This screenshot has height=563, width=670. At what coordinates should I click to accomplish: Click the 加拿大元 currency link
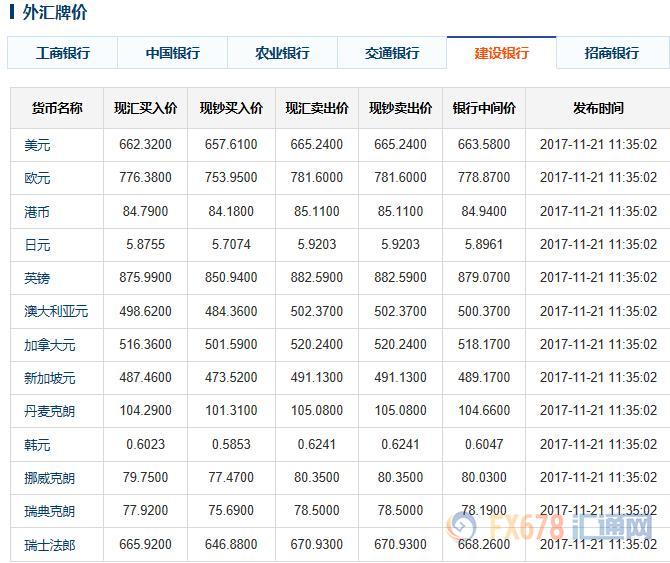pyautogui.click(x=50, y=345)
